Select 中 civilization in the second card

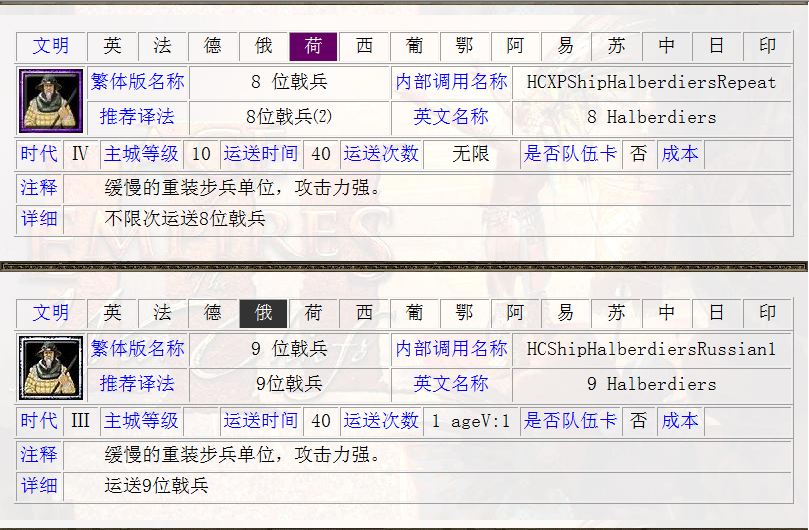pos(666,313)
